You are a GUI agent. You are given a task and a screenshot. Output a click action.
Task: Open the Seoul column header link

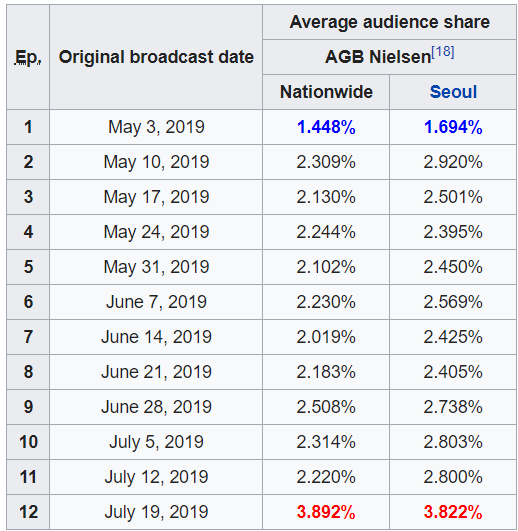click(453, 92)
